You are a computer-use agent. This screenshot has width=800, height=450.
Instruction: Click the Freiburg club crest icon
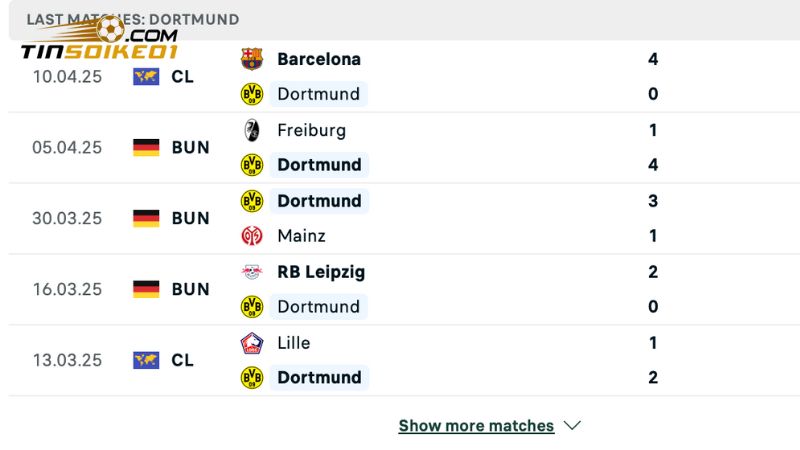click(x=252, y=130)
